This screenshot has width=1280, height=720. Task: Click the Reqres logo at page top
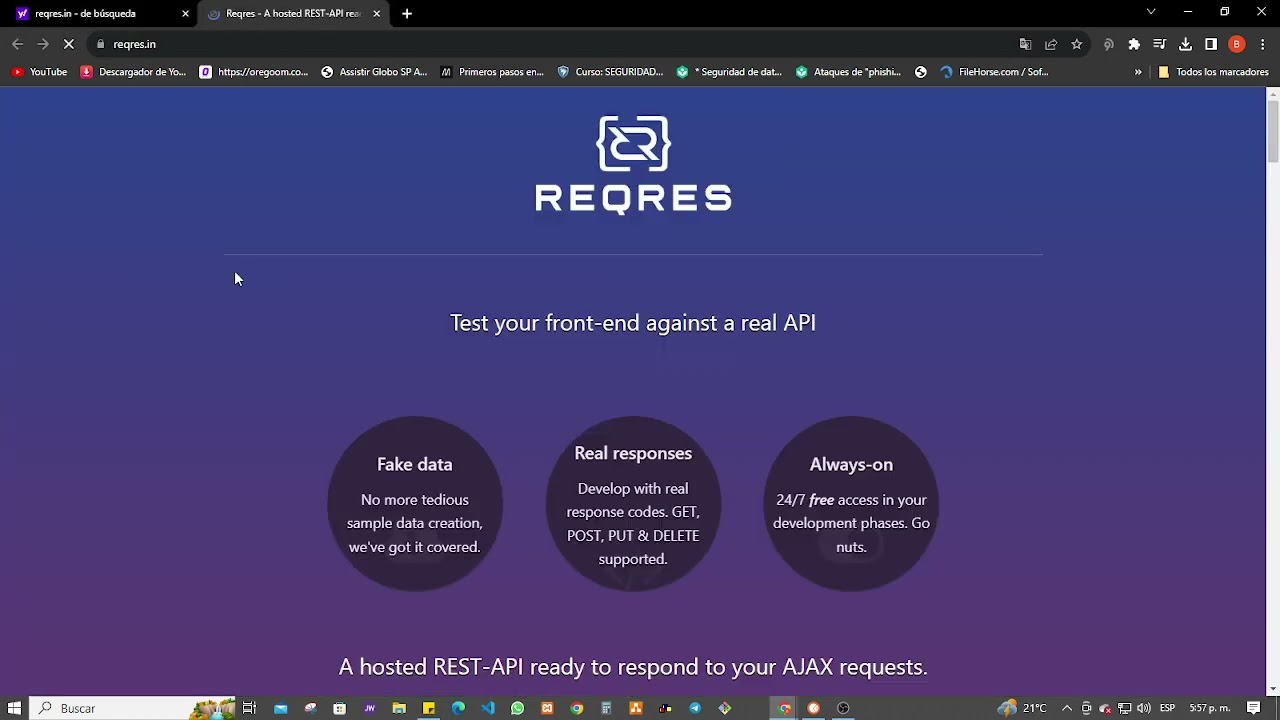633,165
